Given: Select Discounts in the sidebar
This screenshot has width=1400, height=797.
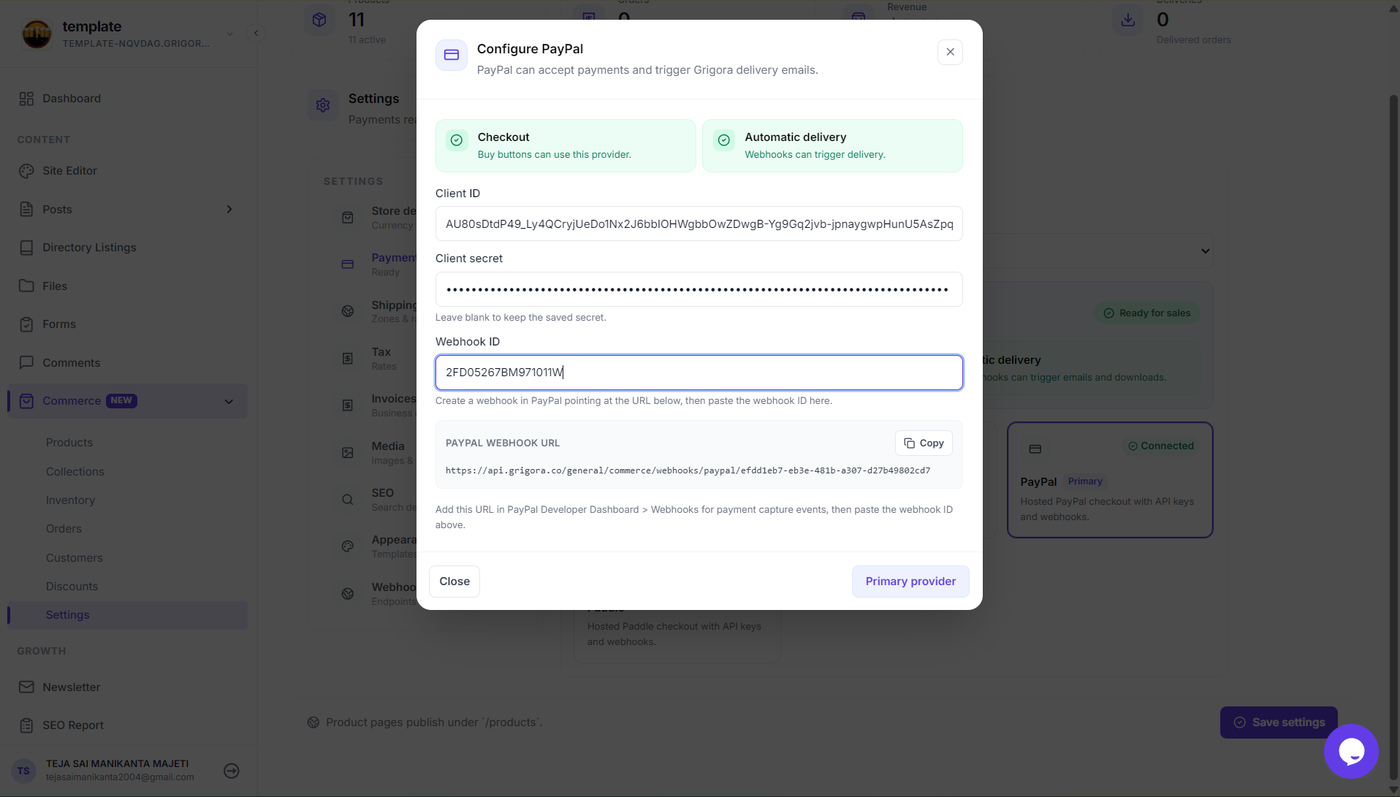Looking at the screenshot, I should (72, 586).
